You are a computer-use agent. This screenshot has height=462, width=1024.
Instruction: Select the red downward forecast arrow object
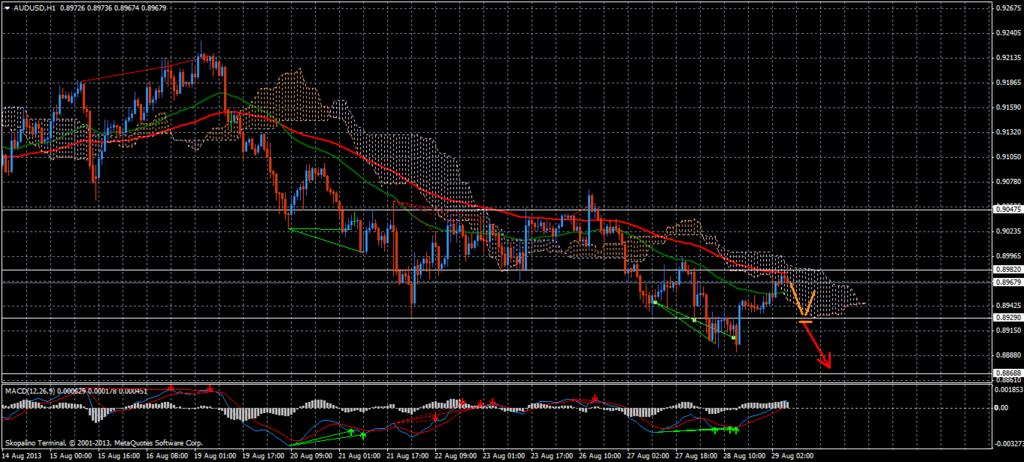[x=816, y=345]
